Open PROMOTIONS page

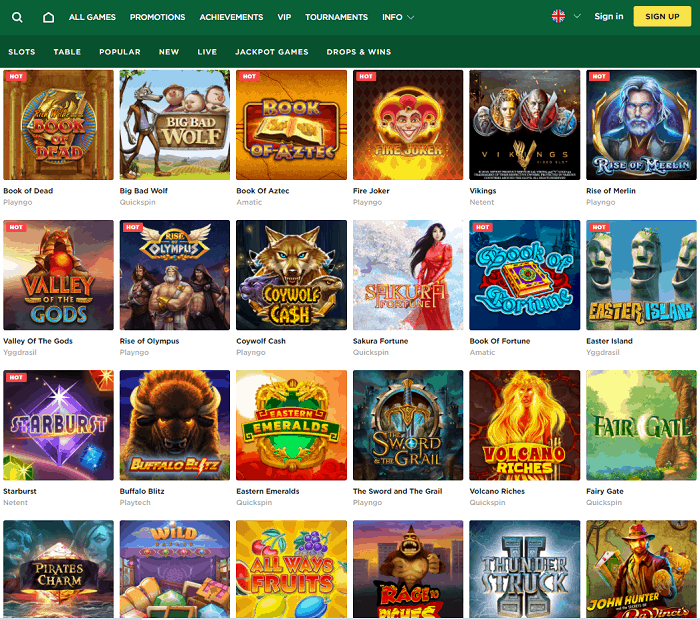157,17
